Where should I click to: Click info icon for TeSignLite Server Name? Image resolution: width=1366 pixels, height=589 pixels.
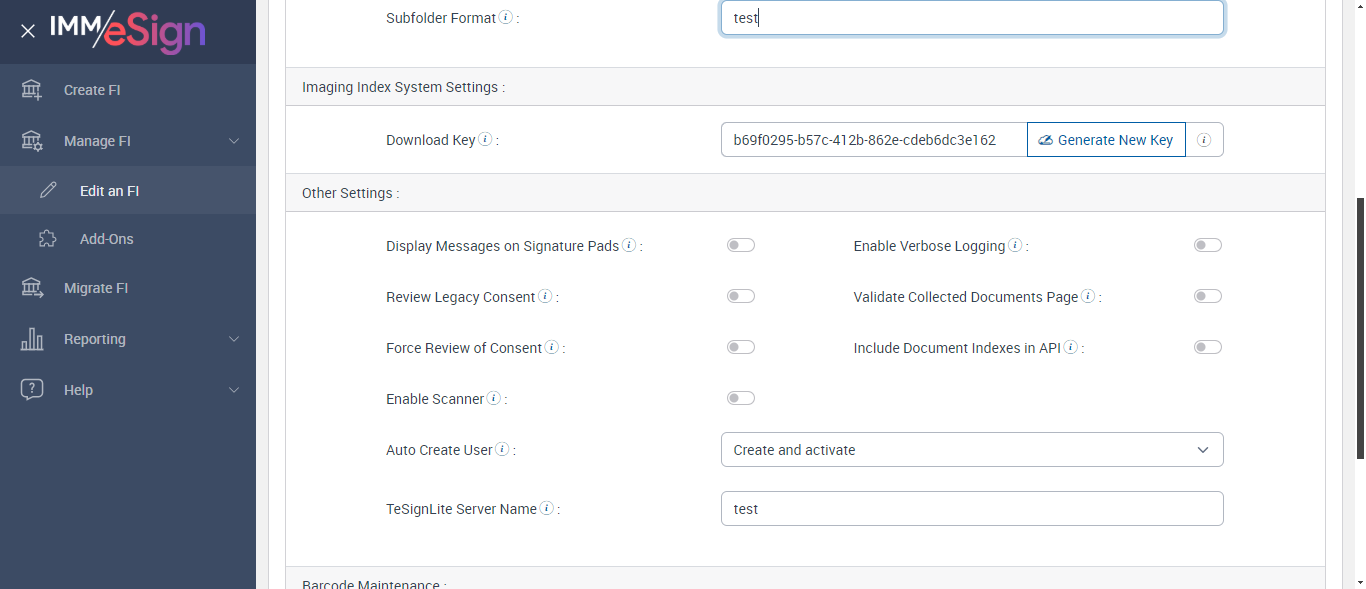click(547, 508)
